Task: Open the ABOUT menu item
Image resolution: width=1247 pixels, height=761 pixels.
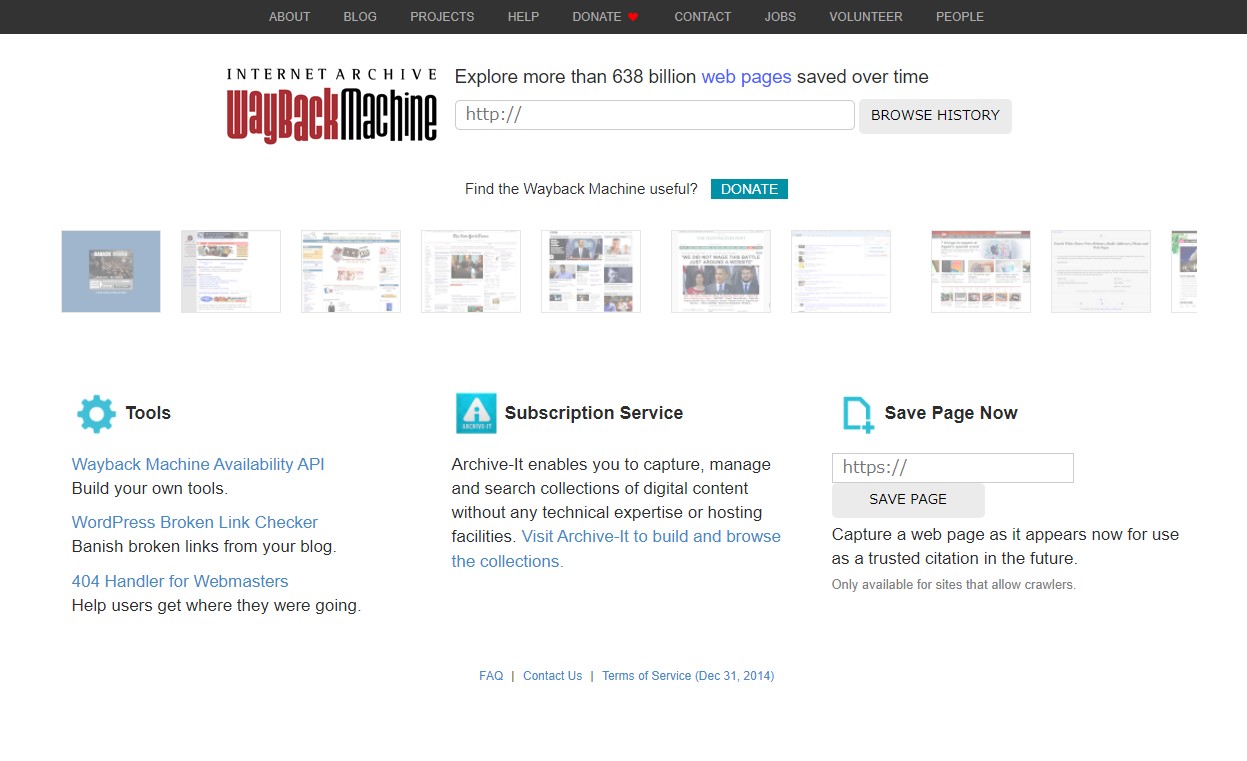Action: 290,17
